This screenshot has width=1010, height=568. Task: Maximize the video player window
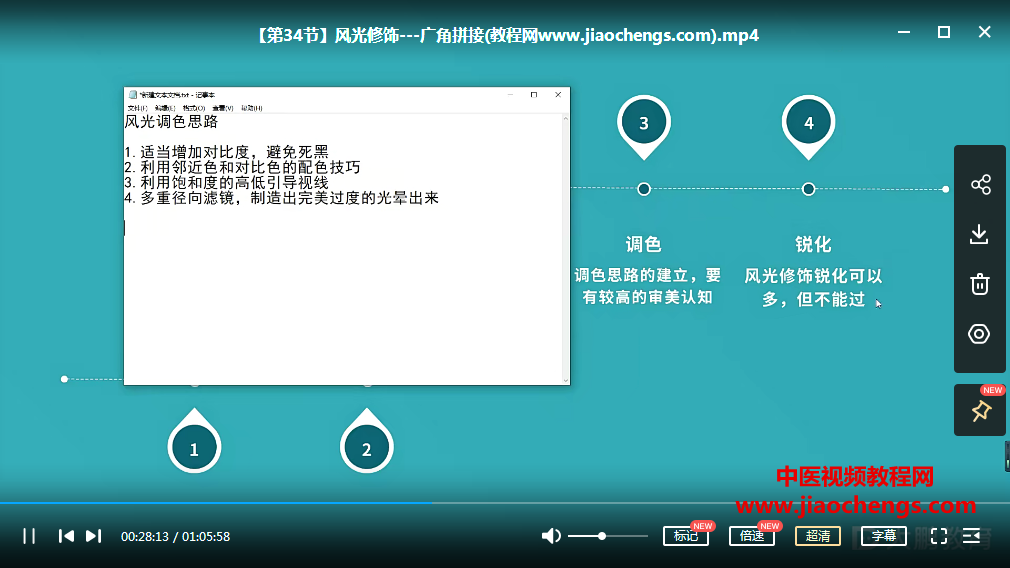tap(944, 32)
